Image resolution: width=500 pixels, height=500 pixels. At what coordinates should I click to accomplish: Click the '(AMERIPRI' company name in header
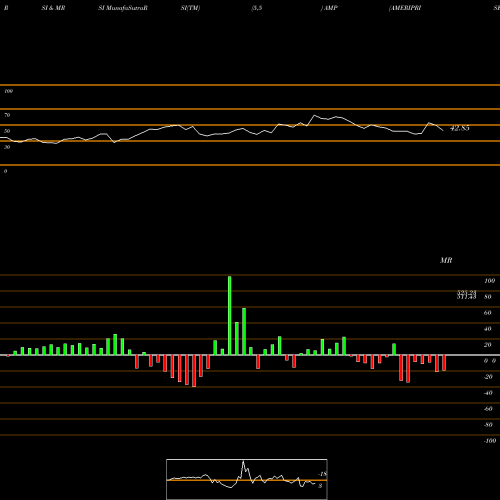click(x=405, y=8)
